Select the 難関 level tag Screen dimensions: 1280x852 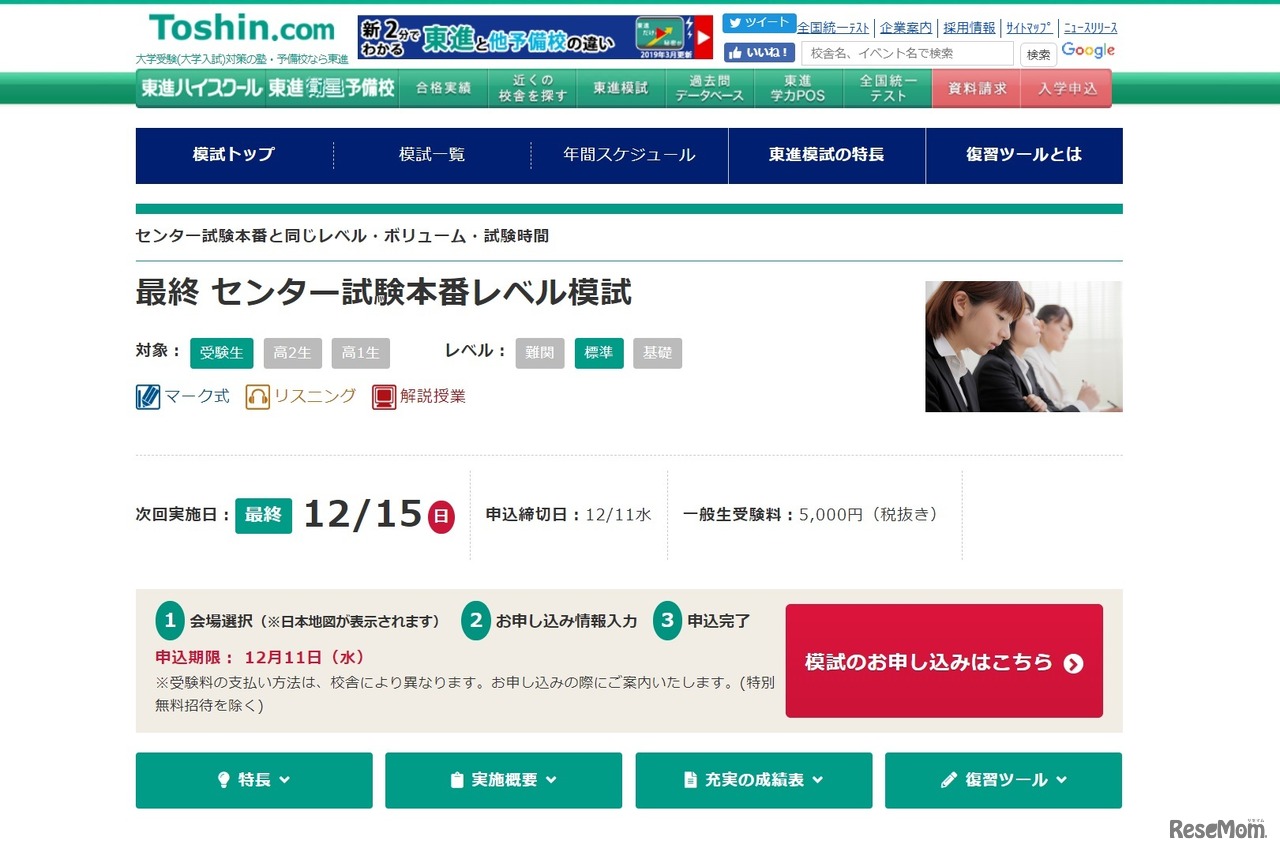click(x=540, y=353)
